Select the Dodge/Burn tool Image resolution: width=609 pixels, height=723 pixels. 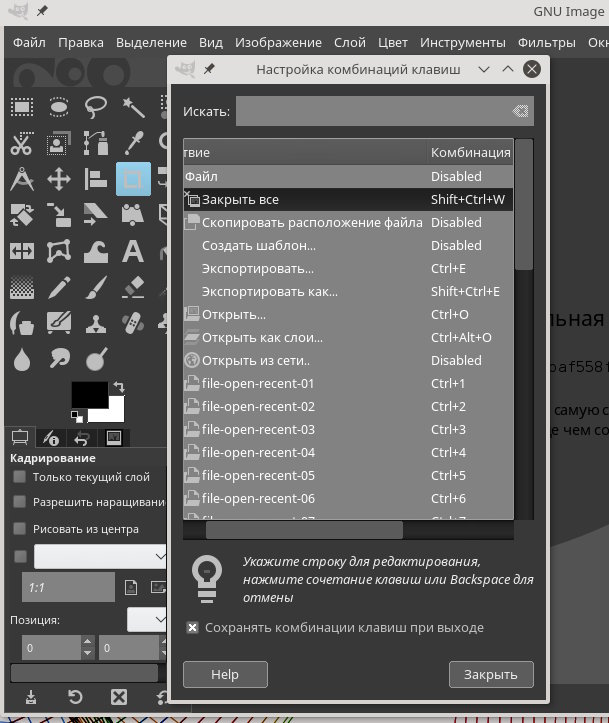(95, 359)
